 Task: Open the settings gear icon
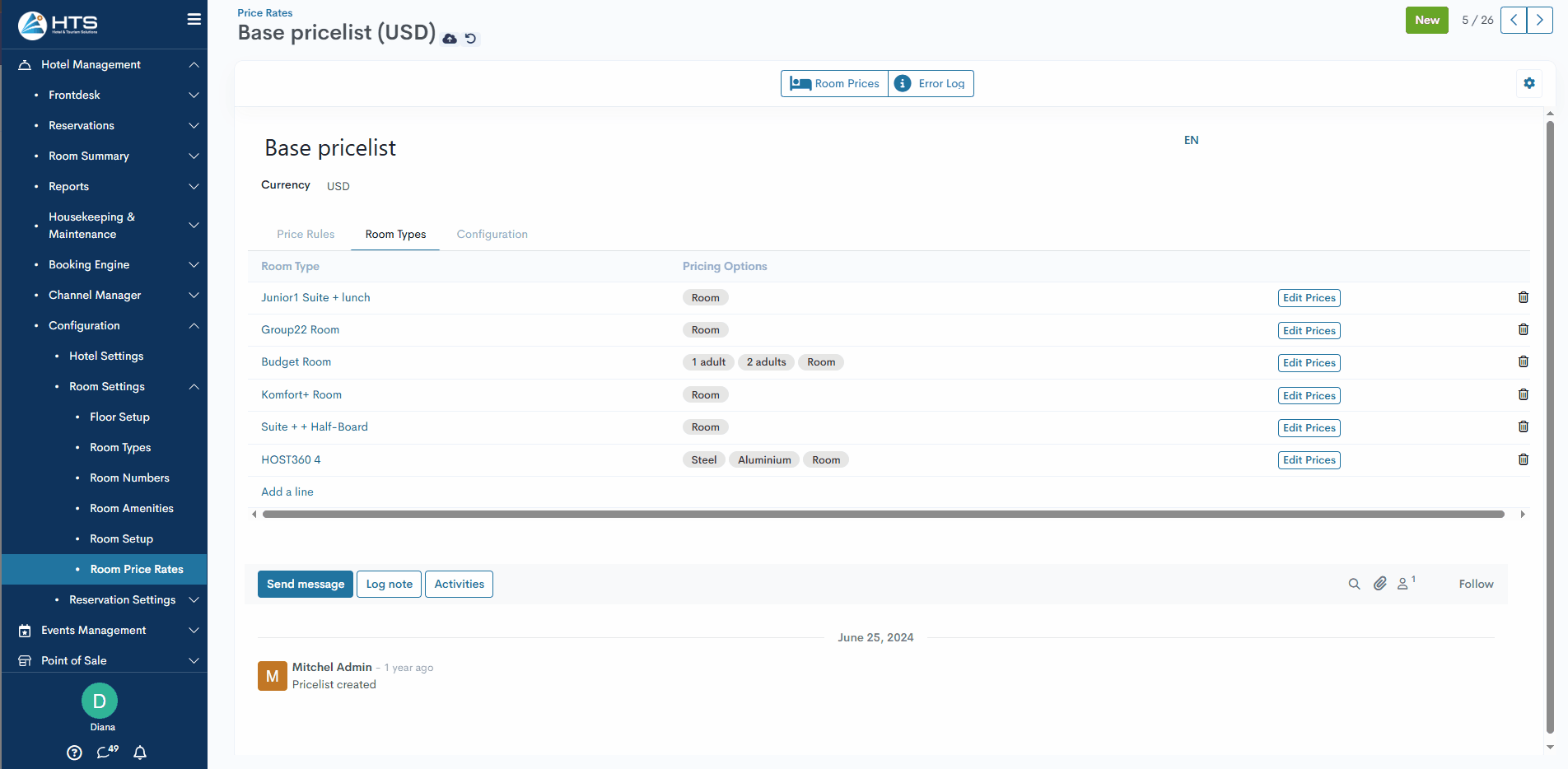pyautogui.click(x=1529, y=83)
